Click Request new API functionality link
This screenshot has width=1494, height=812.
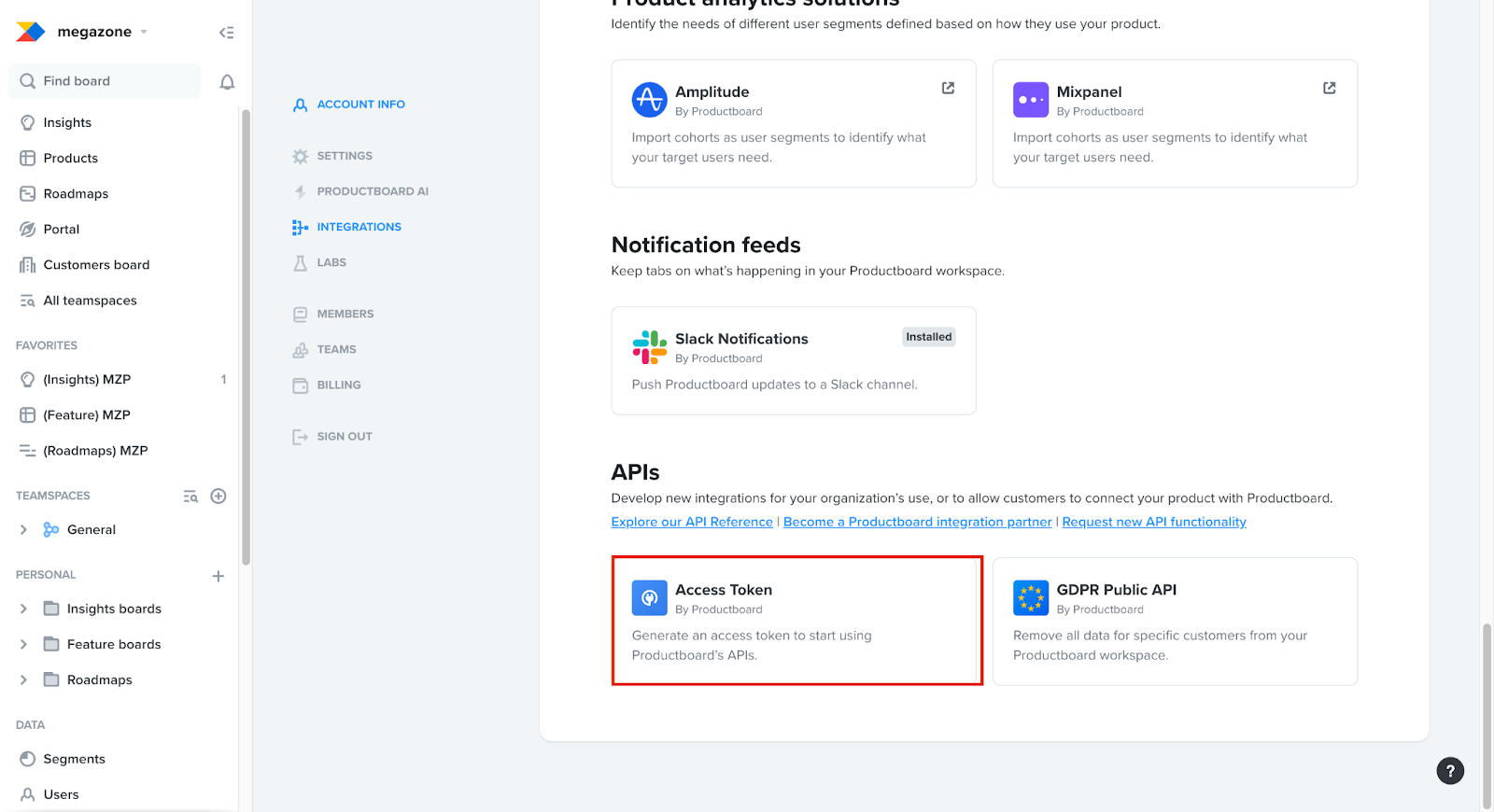[1153, 523]
